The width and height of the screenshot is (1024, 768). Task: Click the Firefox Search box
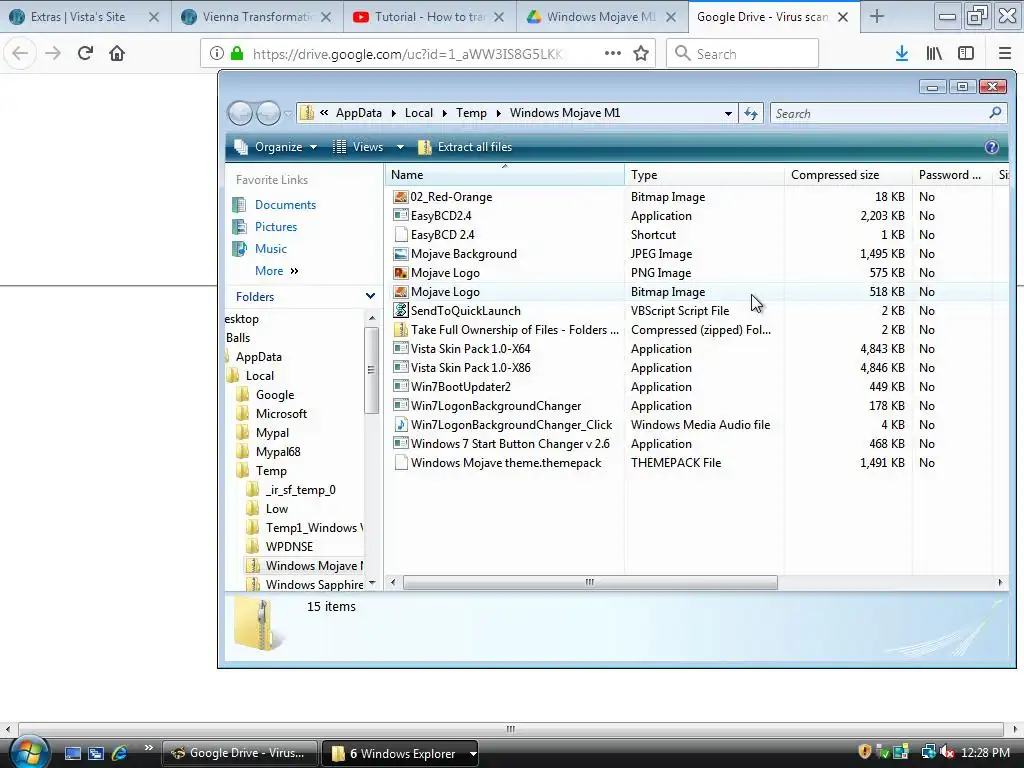[743, 54]
